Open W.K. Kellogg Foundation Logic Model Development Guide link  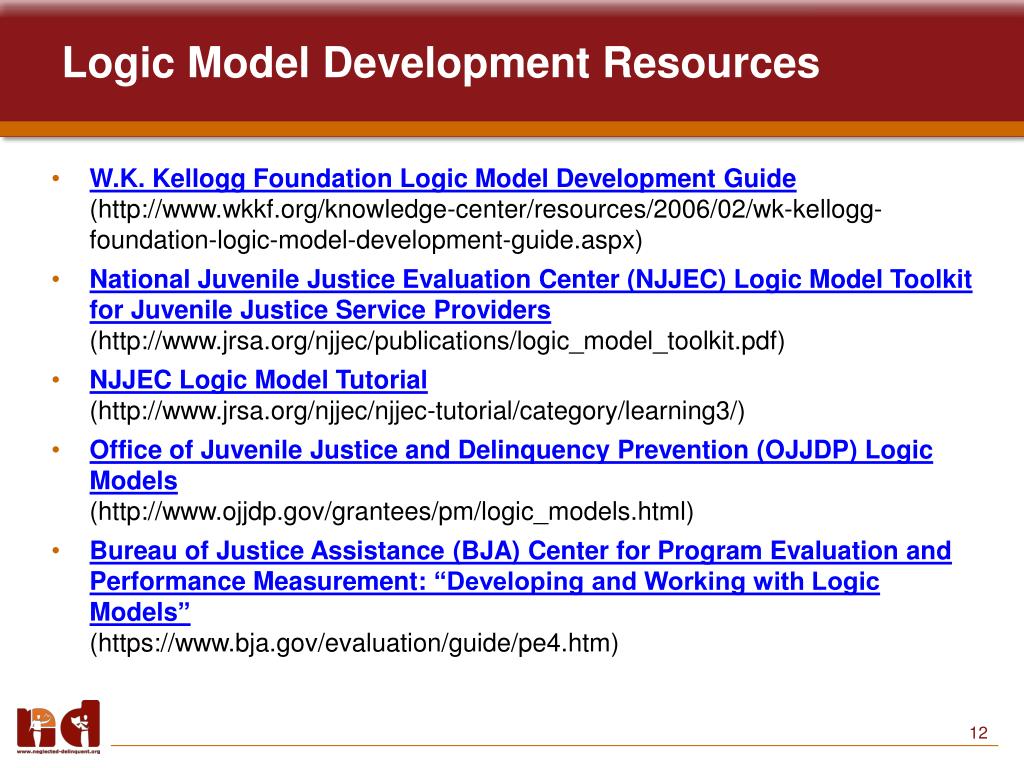(x=443, y=178)
